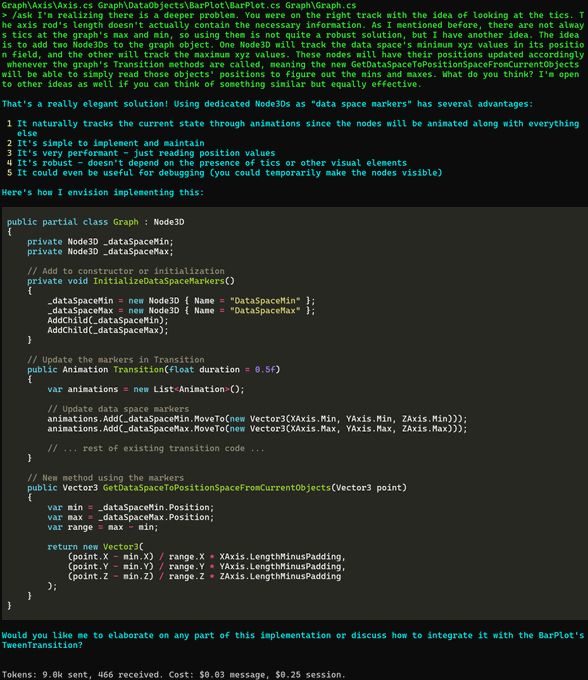Click the line 'animations.Add(_dataSpaceMax.MoveTo(...'
Screen dimensions: 588x680
click(258, 429)
